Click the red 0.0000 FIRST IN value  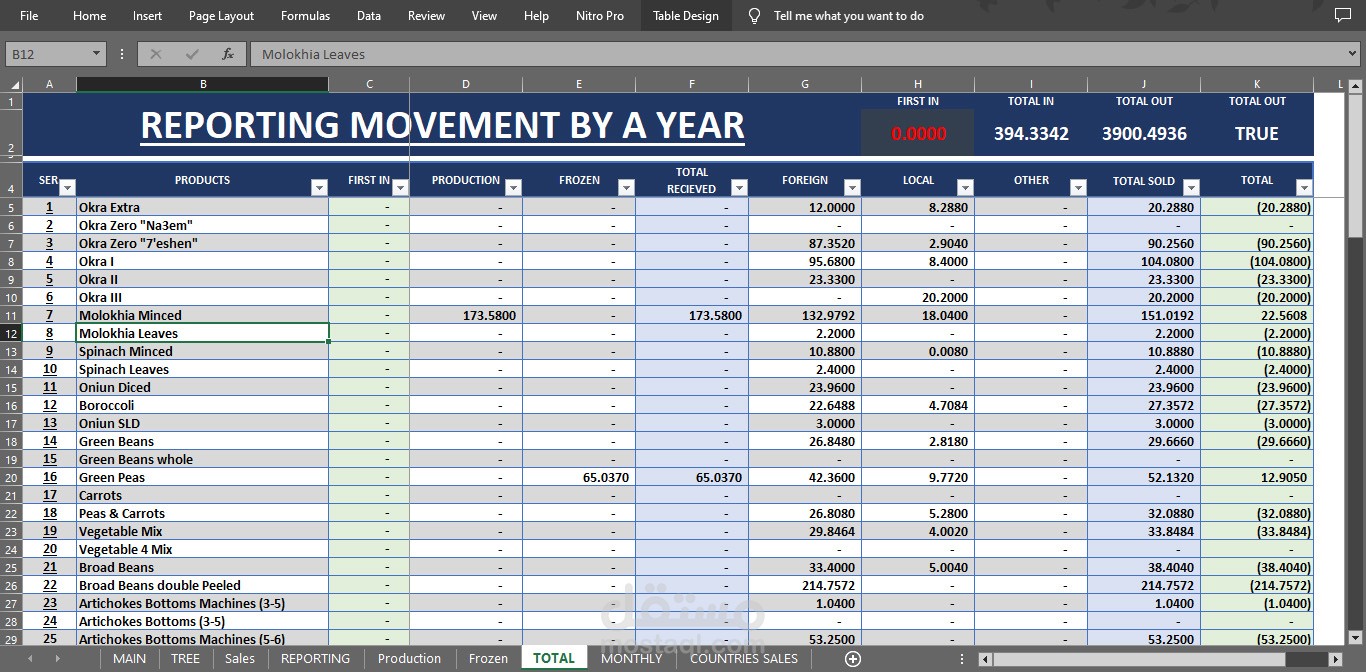[x=918, y=134]
